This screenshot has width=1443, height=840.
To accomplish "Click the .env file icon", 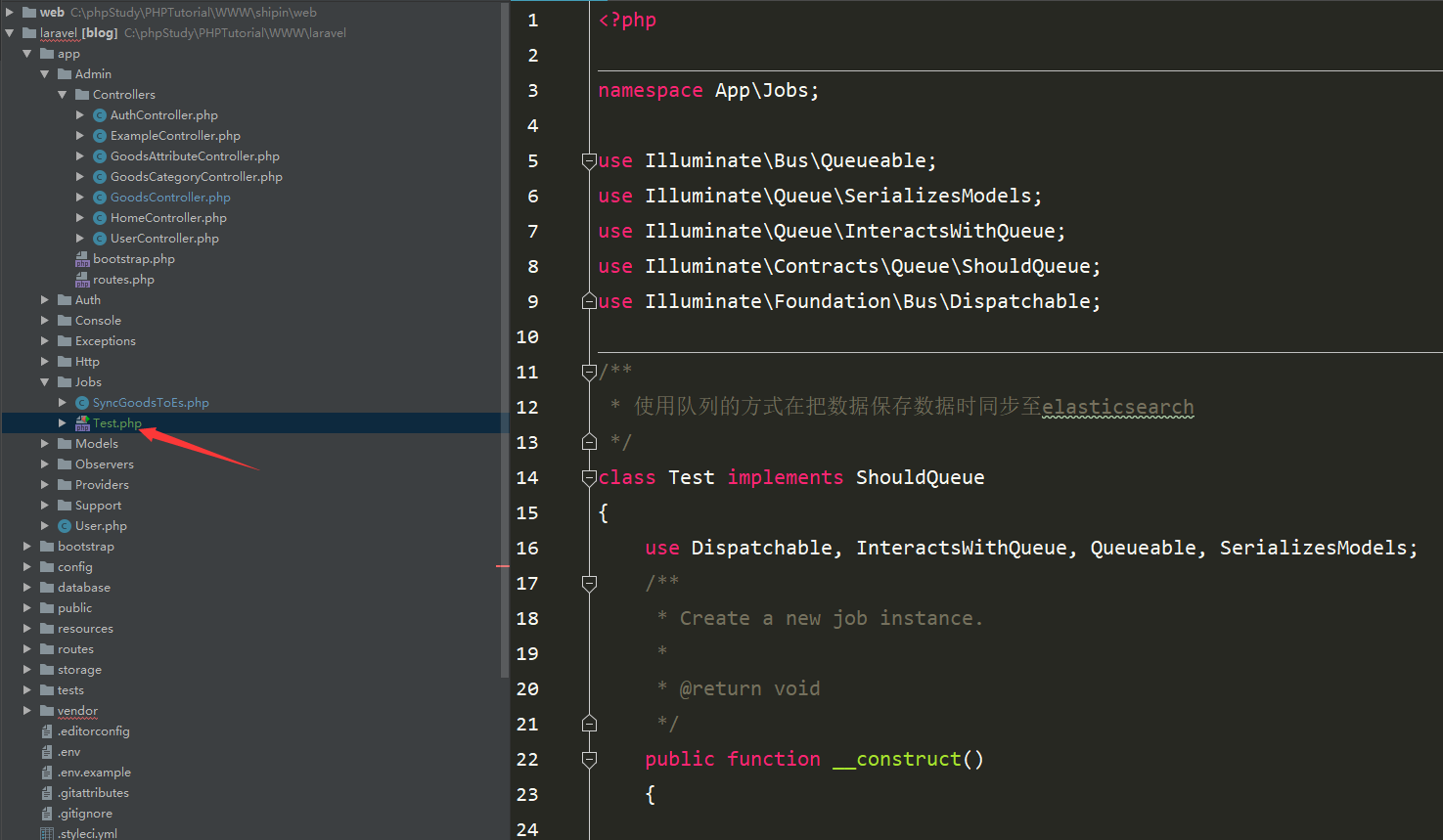I will pyautogui.click(x=47, y=752).
